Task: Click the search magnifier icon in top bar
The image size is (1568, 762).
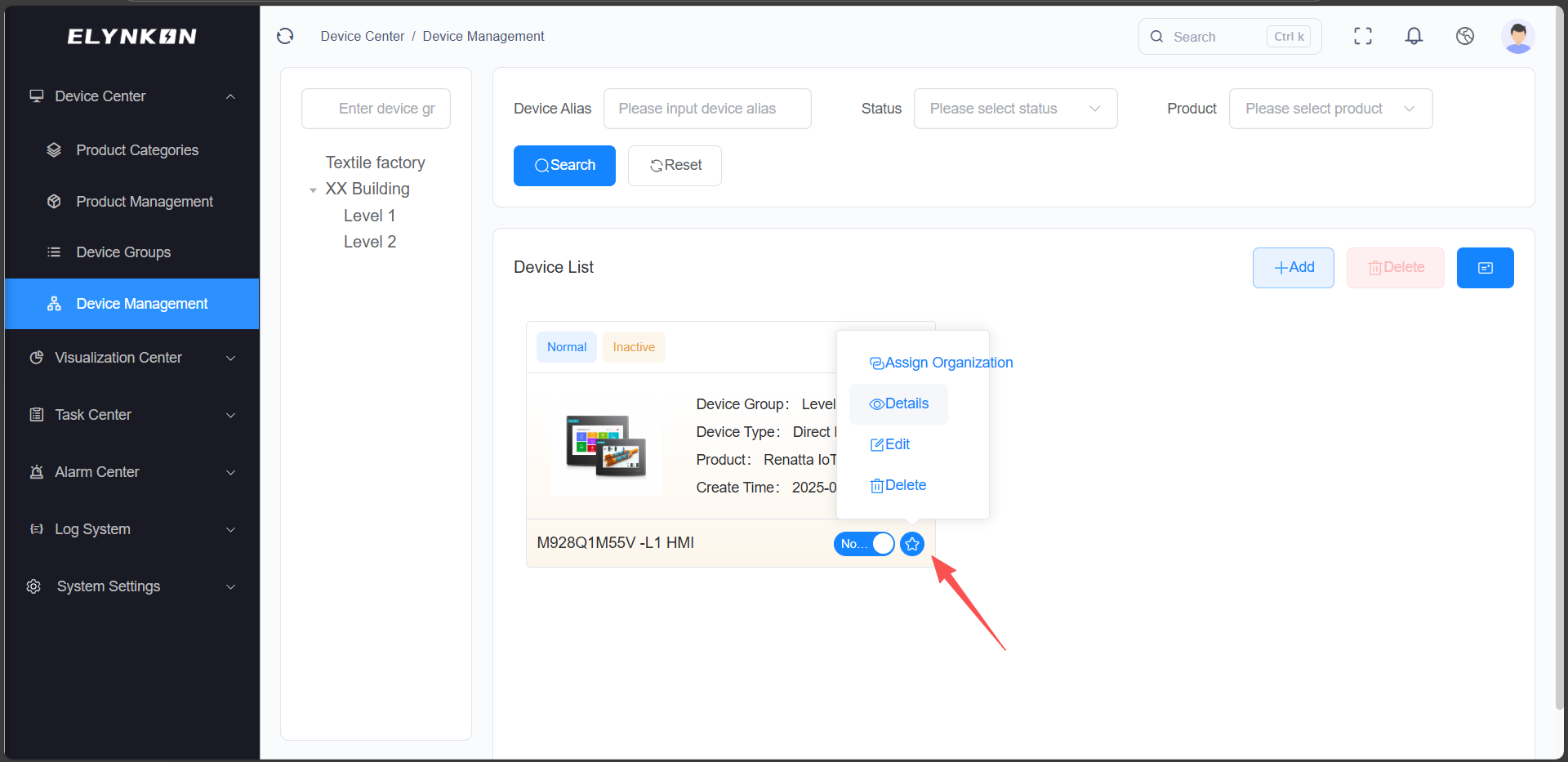Action: pos(1156,37)
